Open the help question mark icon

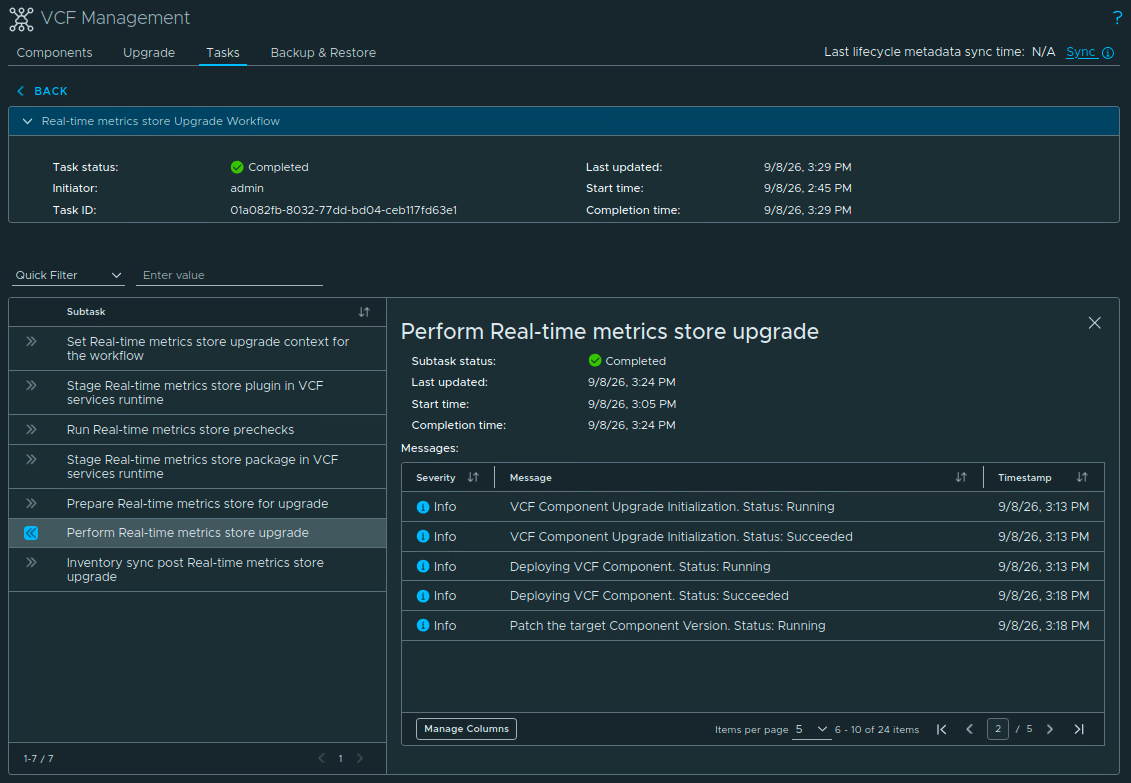[x=1117, y=18]
